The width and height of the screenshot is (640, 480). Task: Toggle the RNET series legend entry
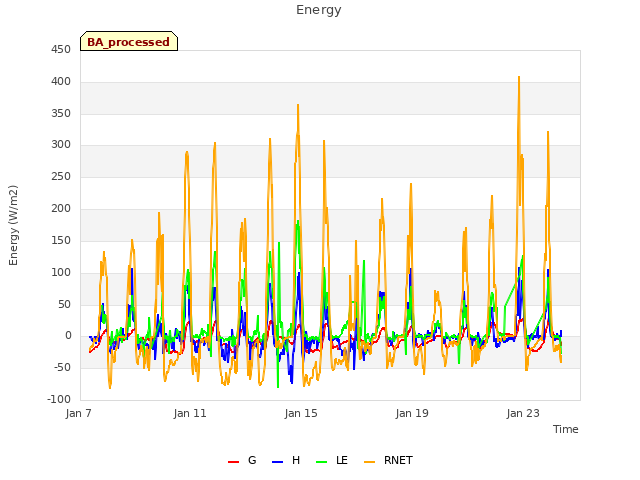(388, 460)
